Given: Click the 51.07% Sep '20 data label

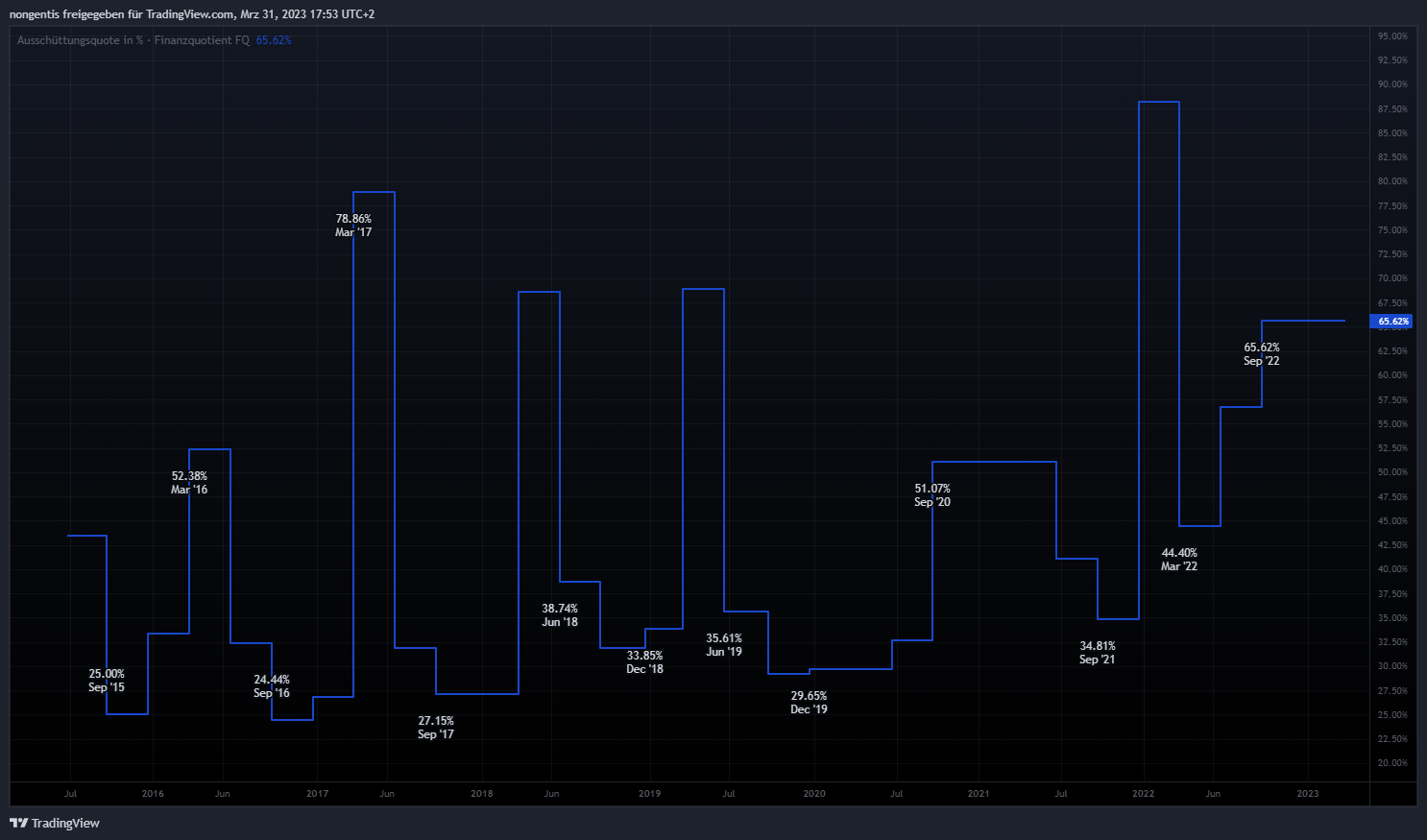Looking at the screenshot, I should coord(932,495).
